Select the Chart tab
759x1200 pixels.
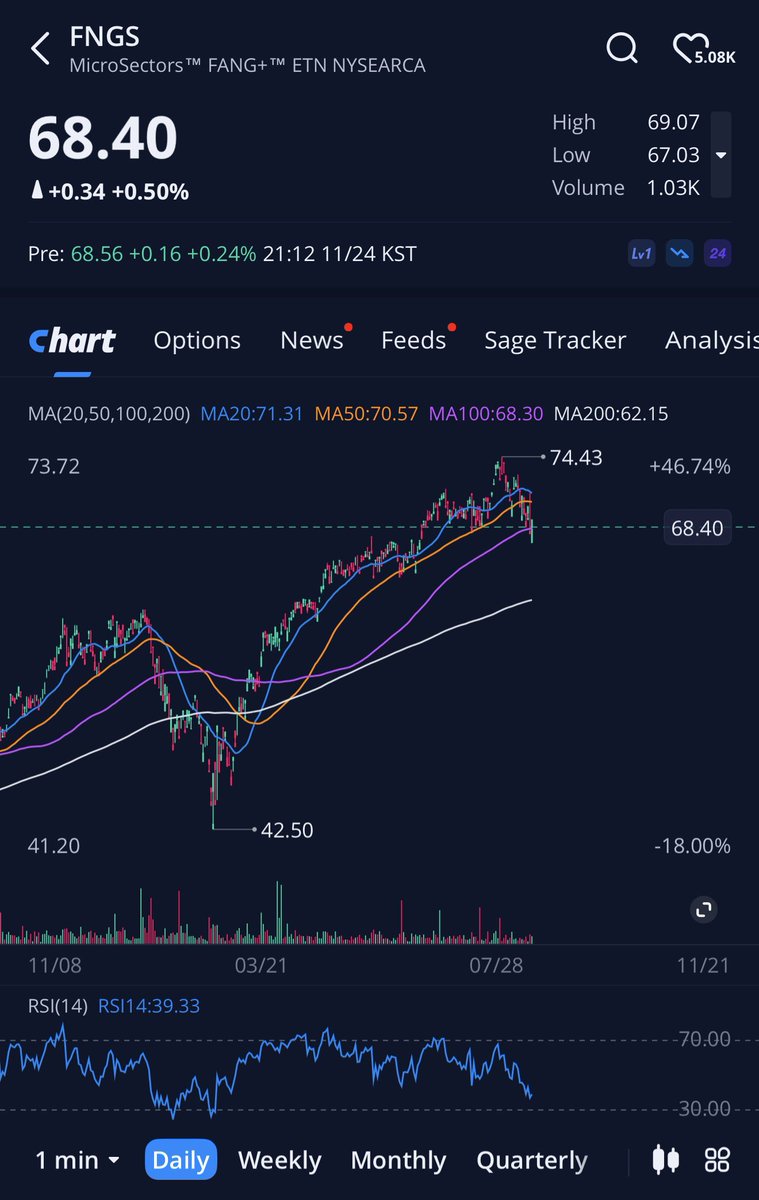click(72, 341)
